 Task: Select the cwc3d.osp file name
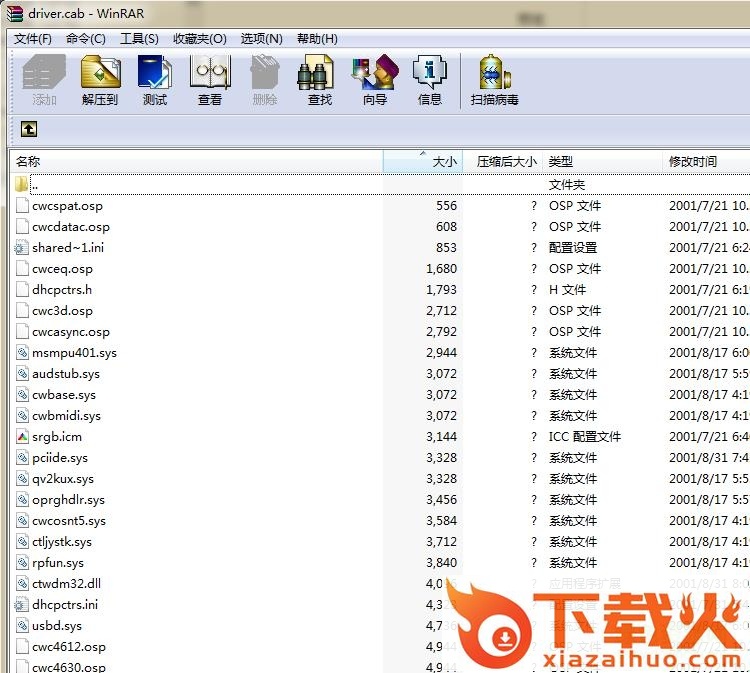62,311
